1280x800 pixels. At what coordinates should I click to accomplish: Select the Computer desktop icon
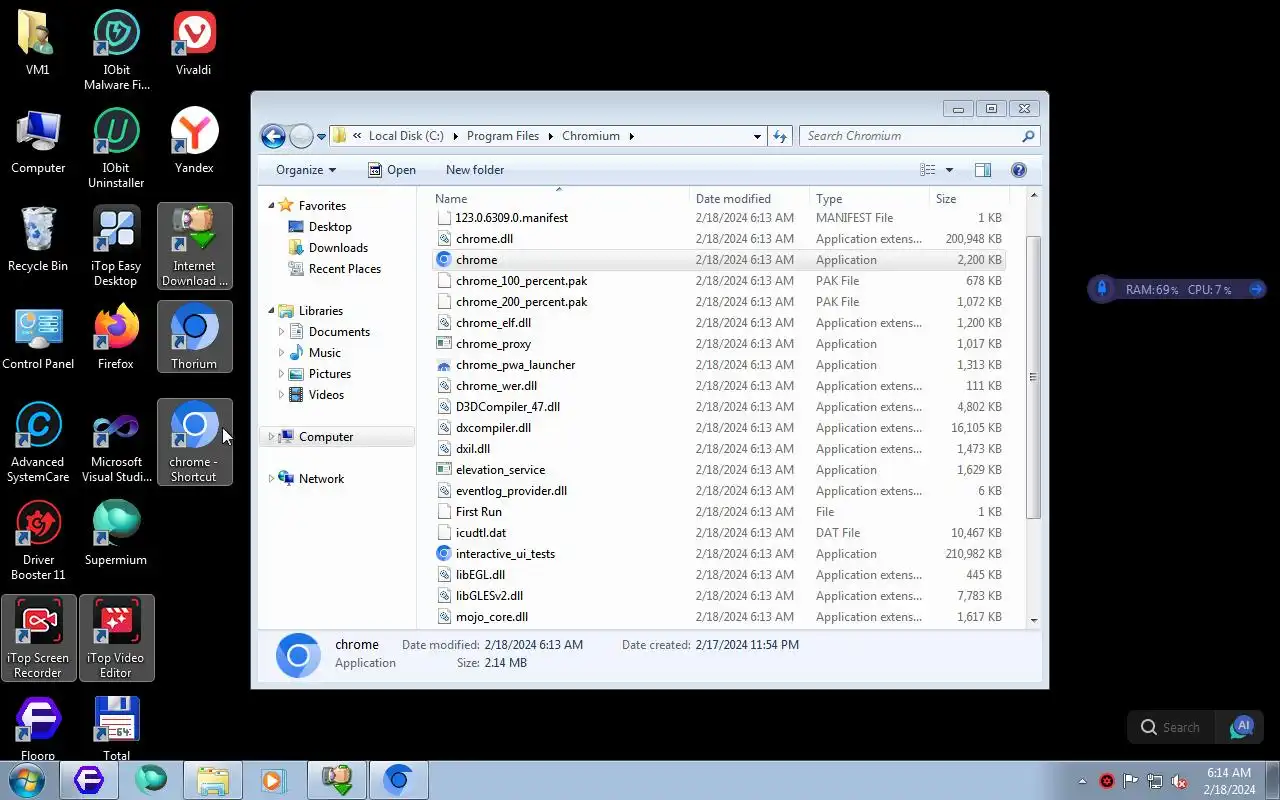click(38, 142)
